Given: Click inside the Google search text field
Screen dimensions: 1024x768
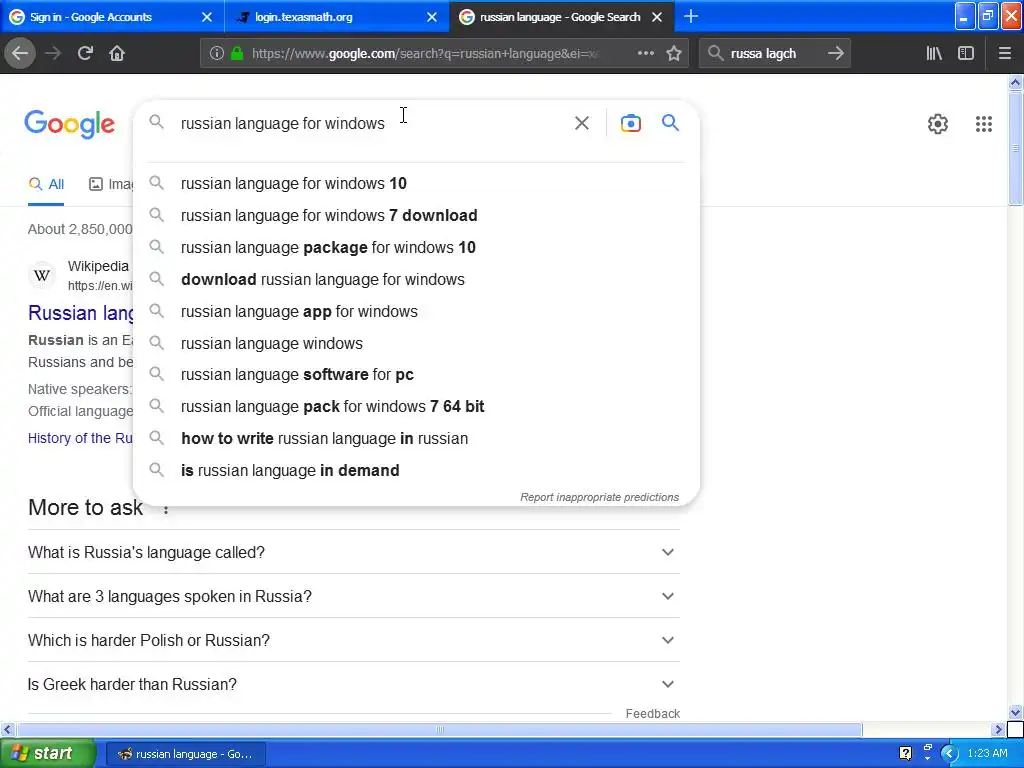Looking at the screenshot, I should pyautogui.click(x=372, y=123).
